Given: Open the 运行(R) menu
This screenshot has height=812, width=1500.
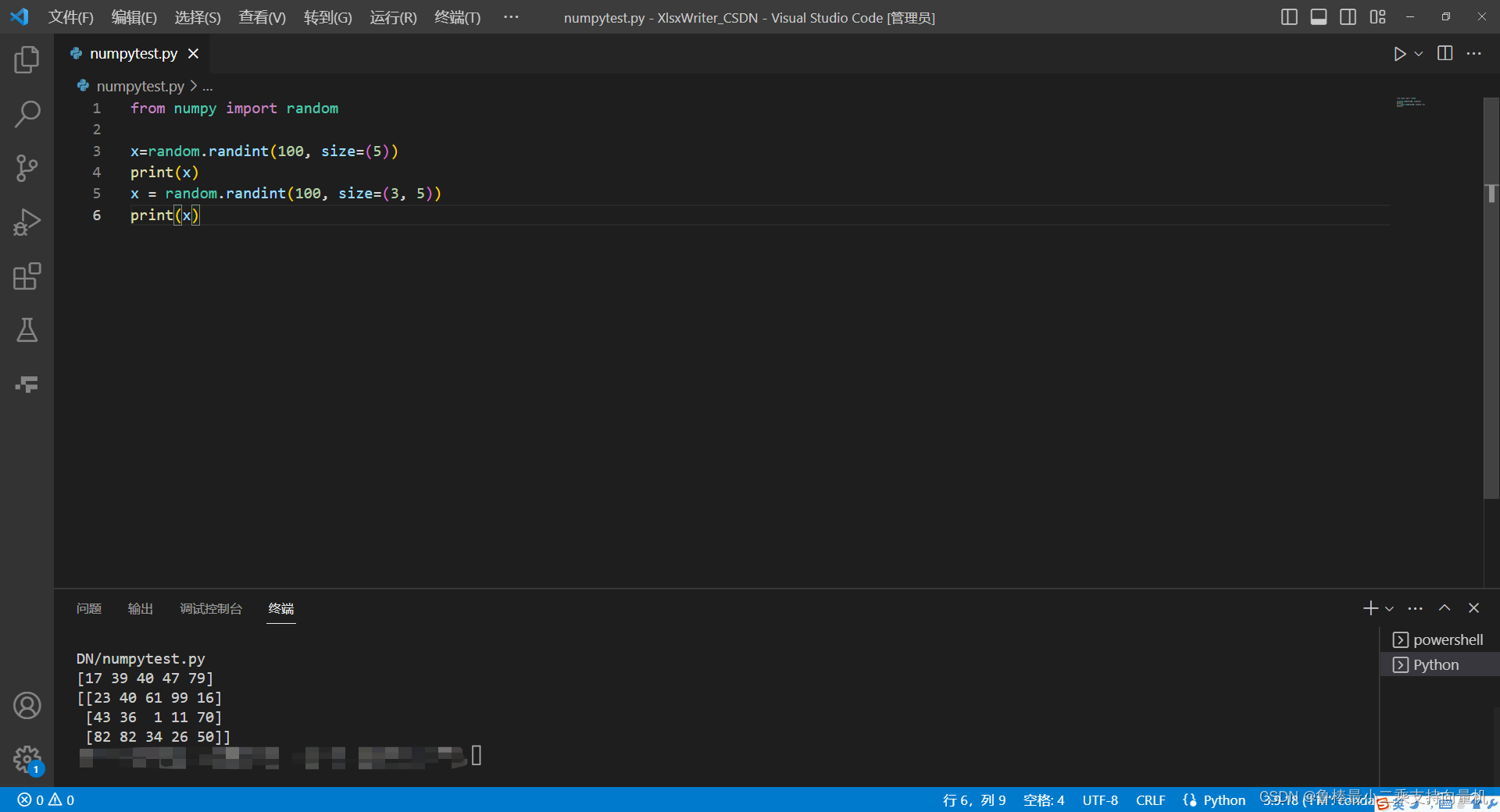Looking at the screenshot, I should coord(394,17).
